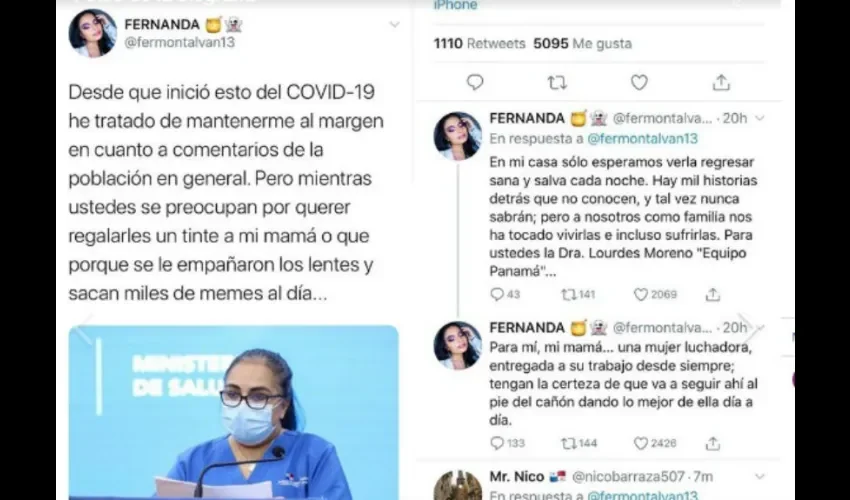Image resolution: width=850 pixels, height=500 pixels.
Task: Open the @fermontalvan13 handle under the FERNANDA name
Action: pyautogui.click(x=179, y=42)
